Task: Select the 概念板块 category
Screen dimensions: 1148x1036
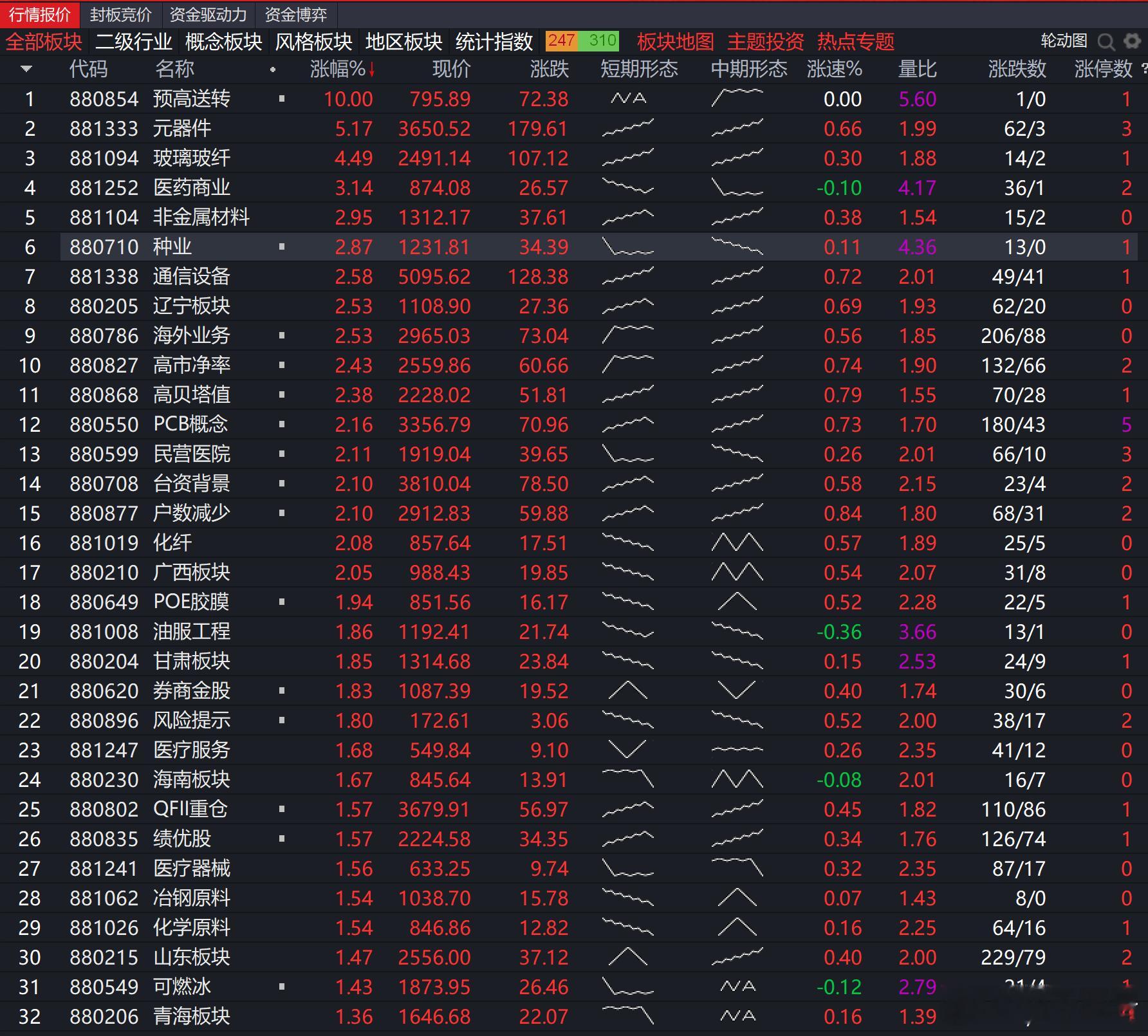Action: (x=224, y=42)
